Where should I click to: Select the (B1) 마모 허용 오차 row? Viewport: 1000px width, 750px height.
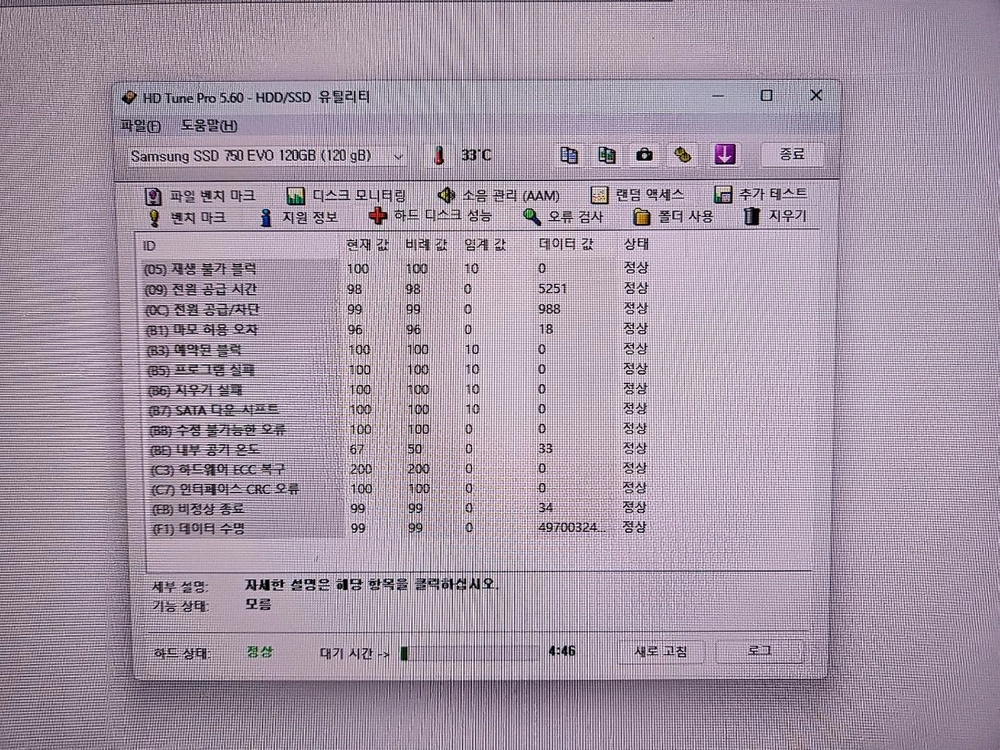coord(395,330)
